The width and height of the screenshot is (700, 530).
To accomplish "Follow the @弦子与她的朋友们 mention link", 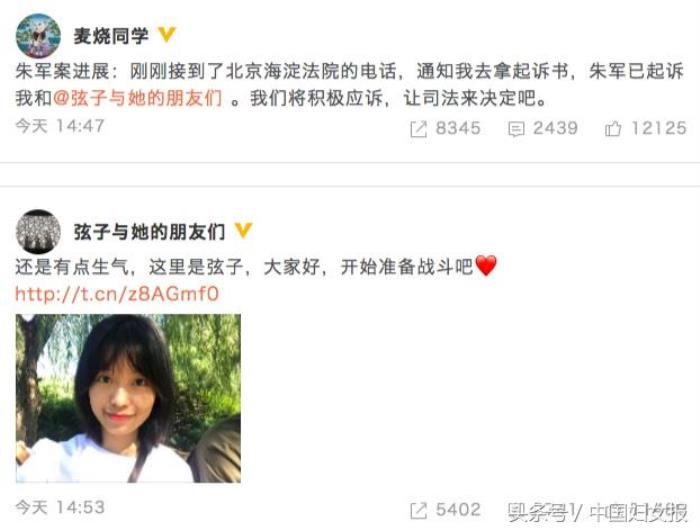I will [x=138, y=98].
